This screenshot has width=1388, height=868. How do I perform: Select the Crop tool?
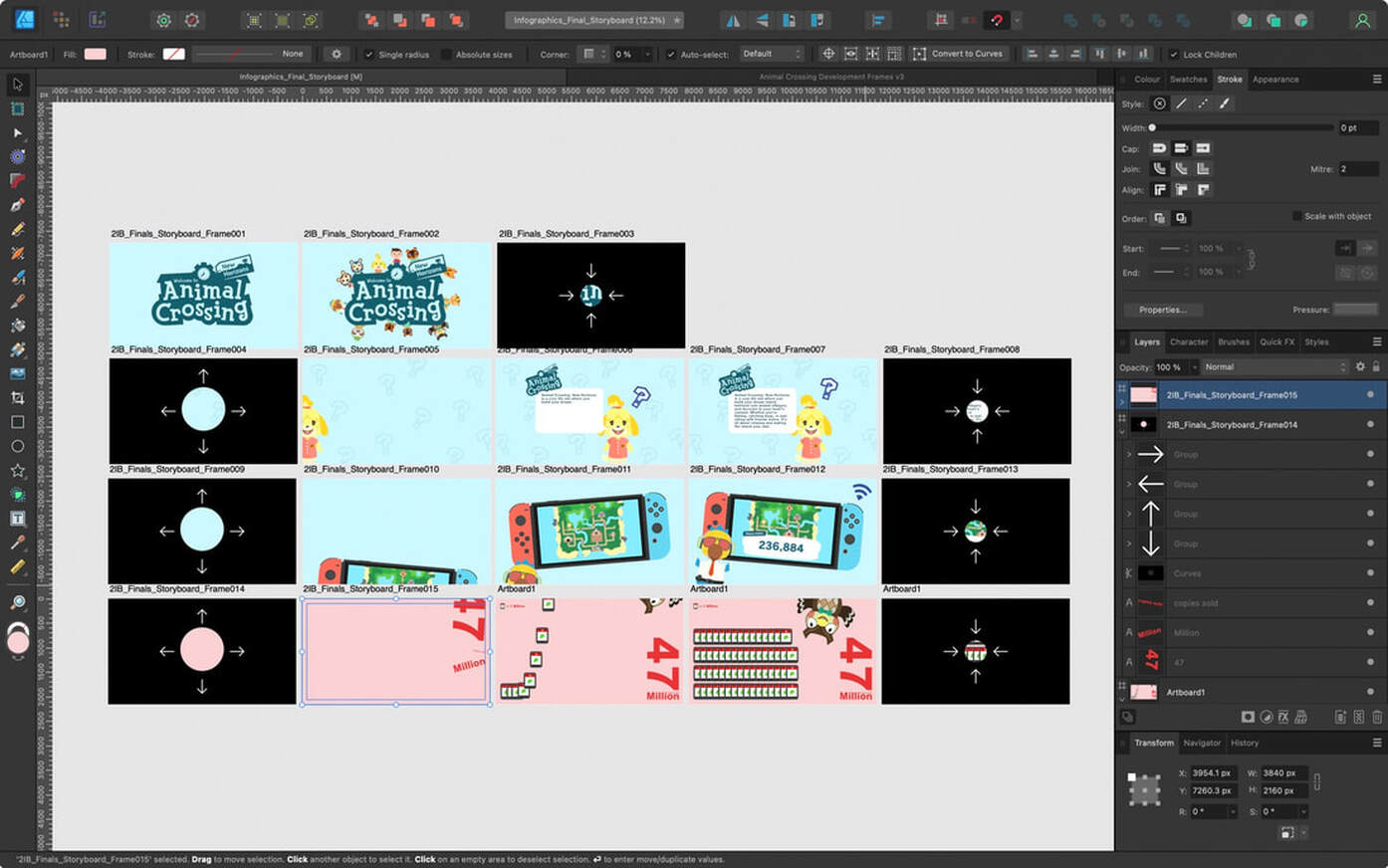(18, 398)
